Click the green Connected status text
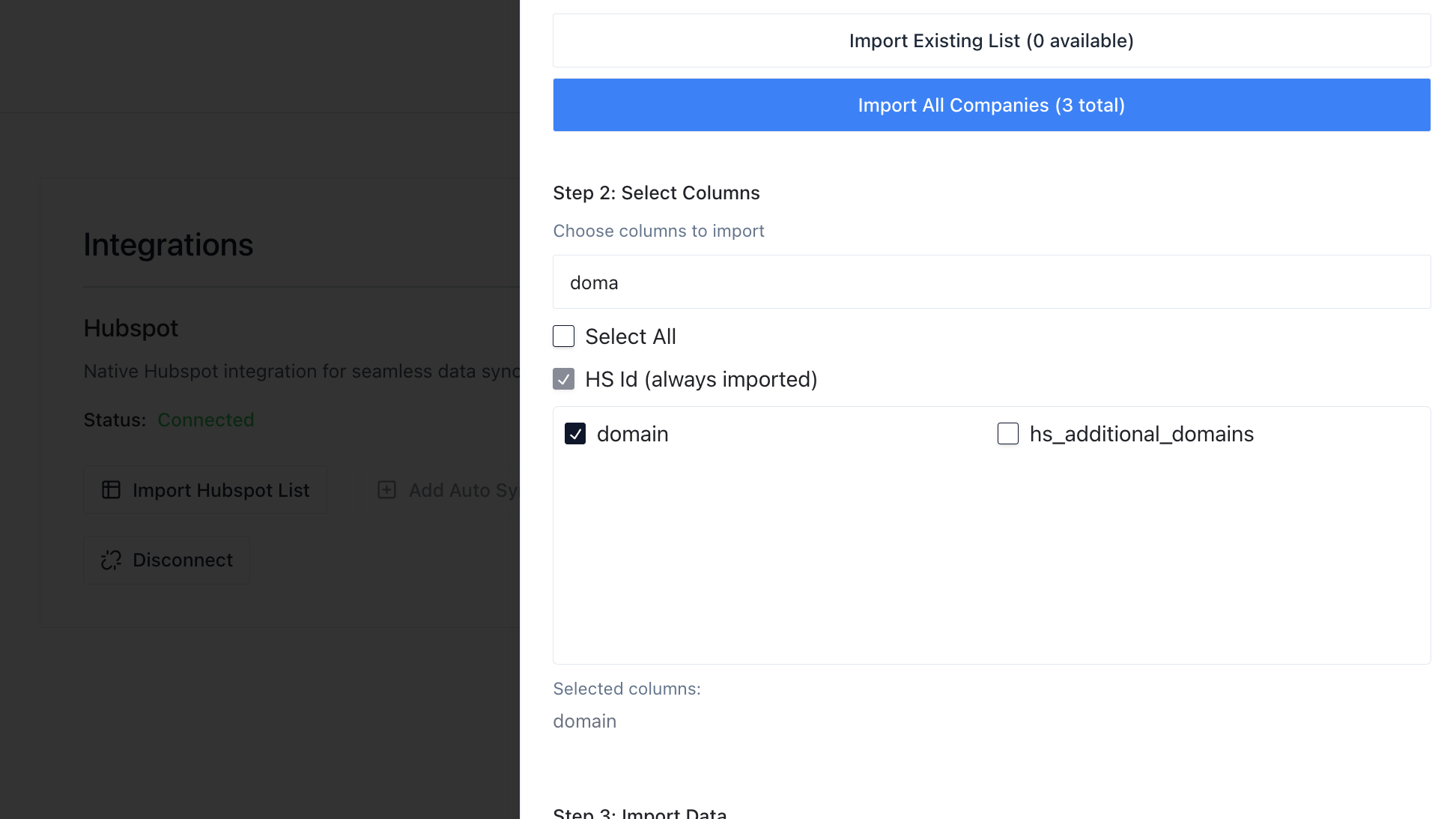The image size is (1456, 819). (206, 420)
